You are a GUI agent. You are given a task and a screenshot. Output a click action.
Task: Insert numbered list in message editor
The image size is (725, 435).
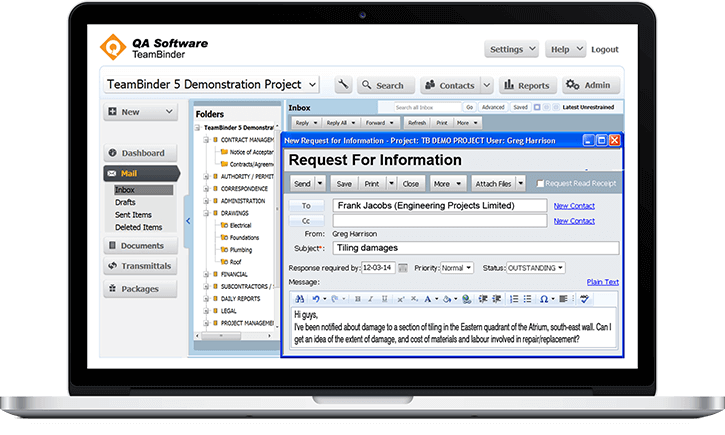coord(513,299)
